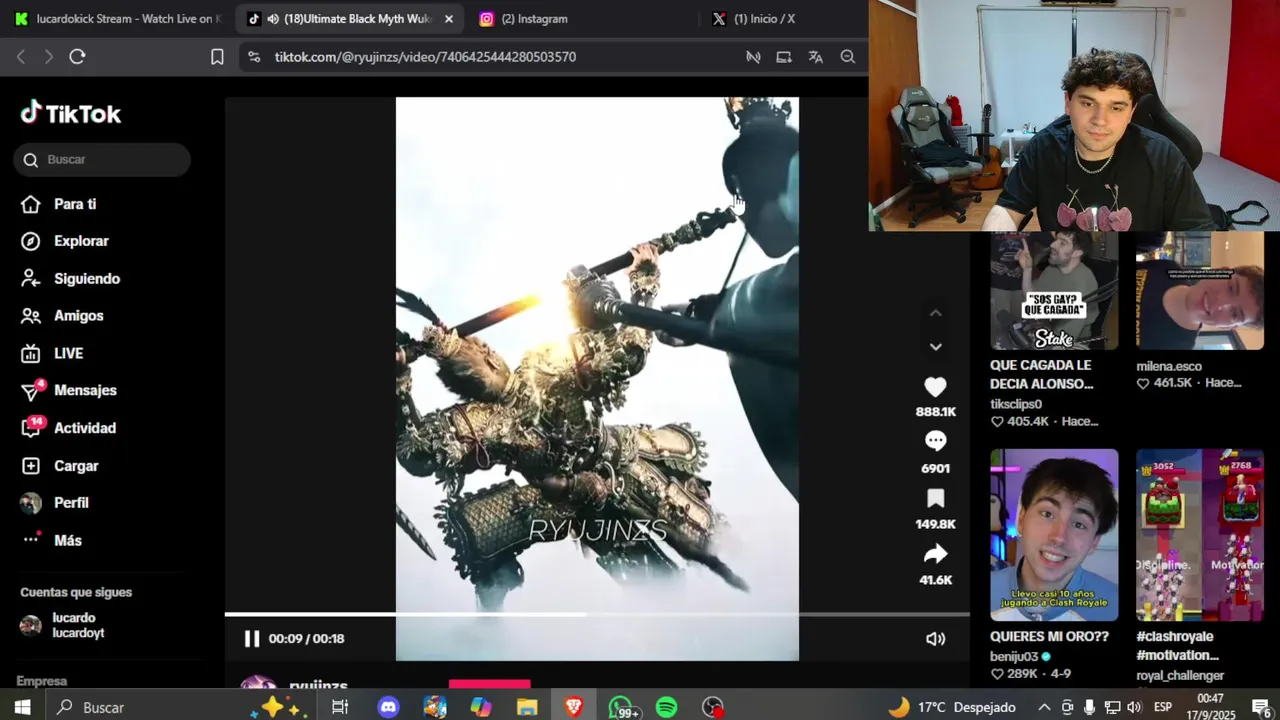
Task: Open Copilot icon on taskbar
Action: (481, 707)
